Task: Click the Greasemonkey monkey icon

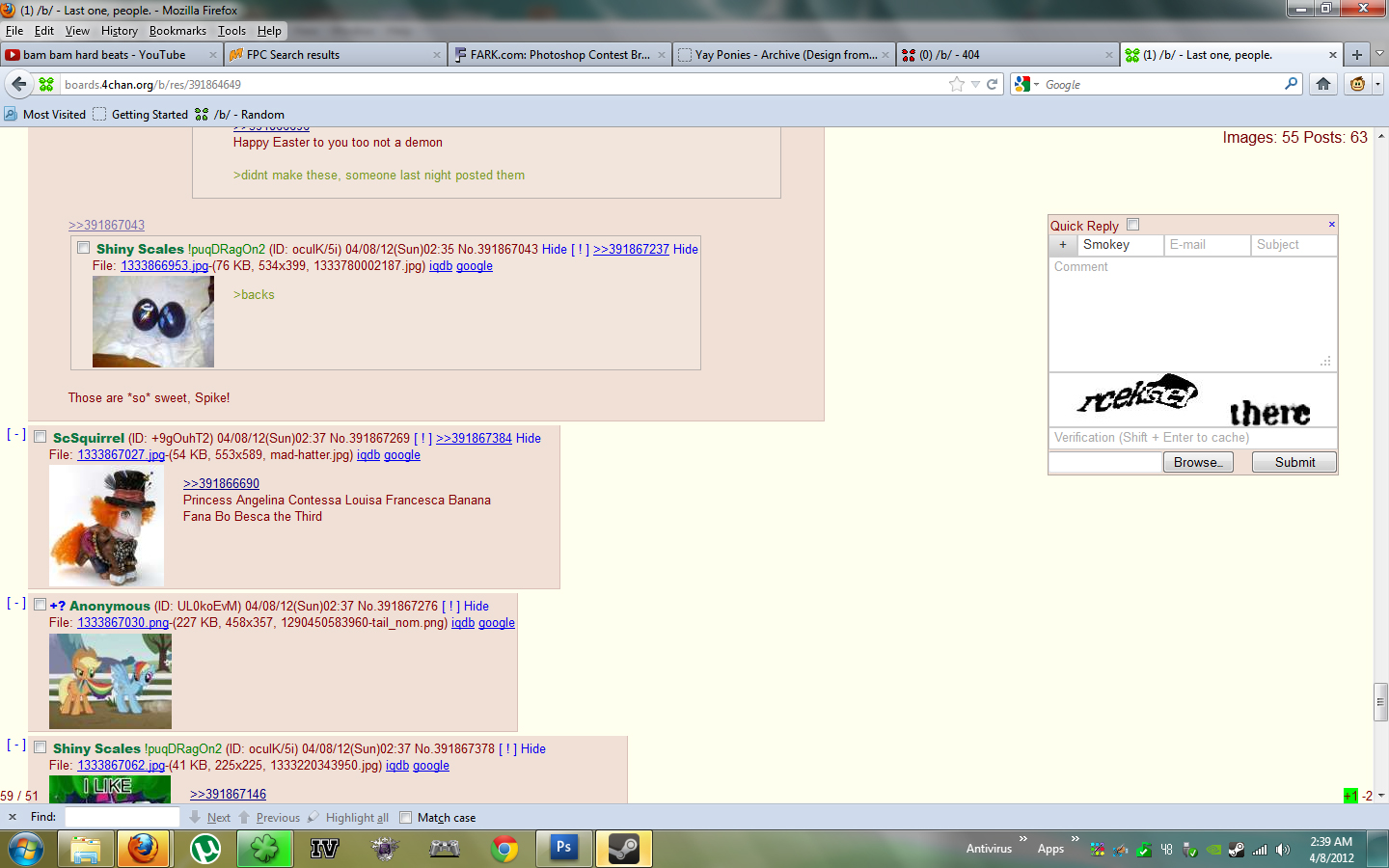Action: tap(1358, 84)
